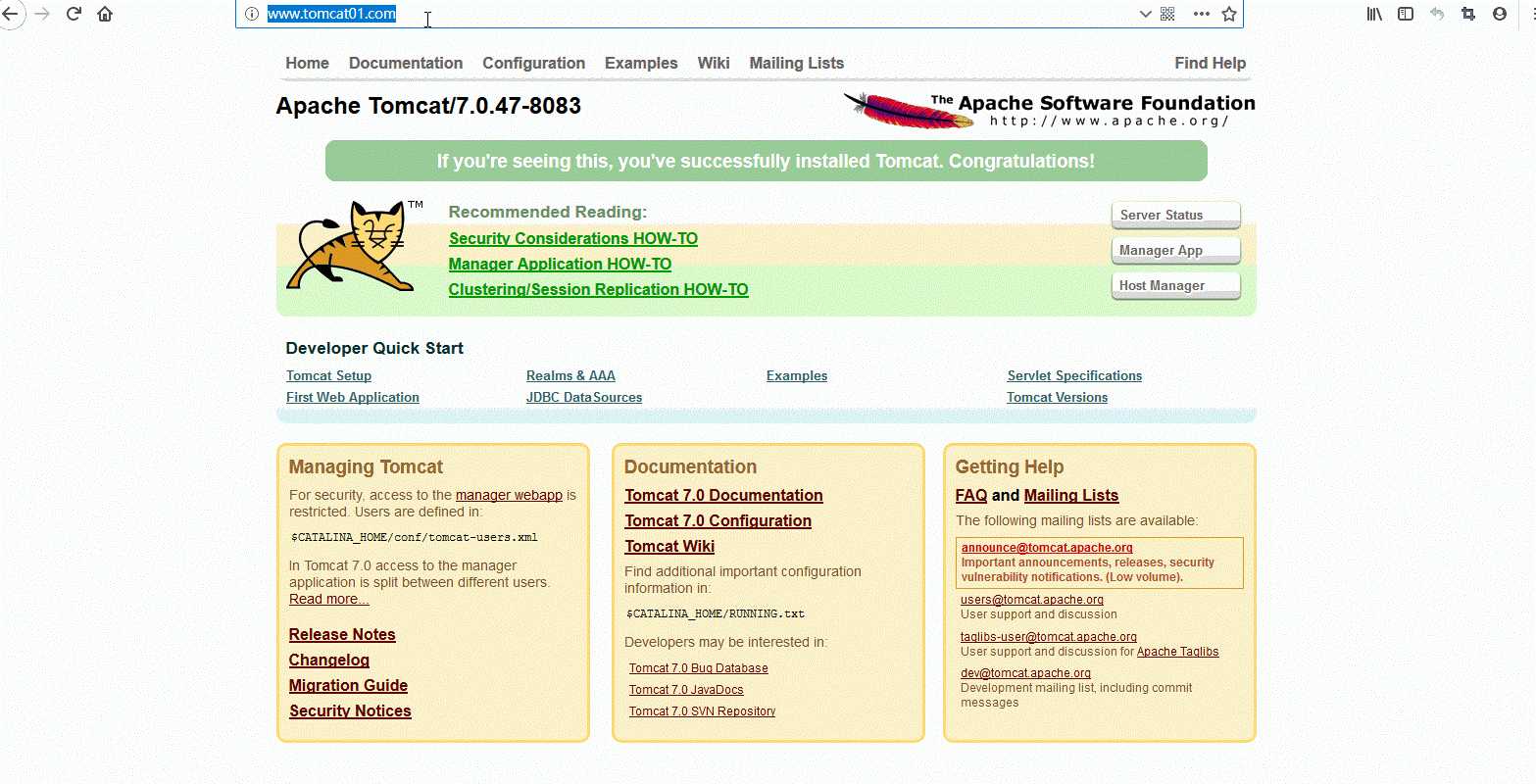Click dev@tomcat.apache.org mailing list link
Screen dimensions: 1536x784
pyautogui.click(x=1025, y=673)
